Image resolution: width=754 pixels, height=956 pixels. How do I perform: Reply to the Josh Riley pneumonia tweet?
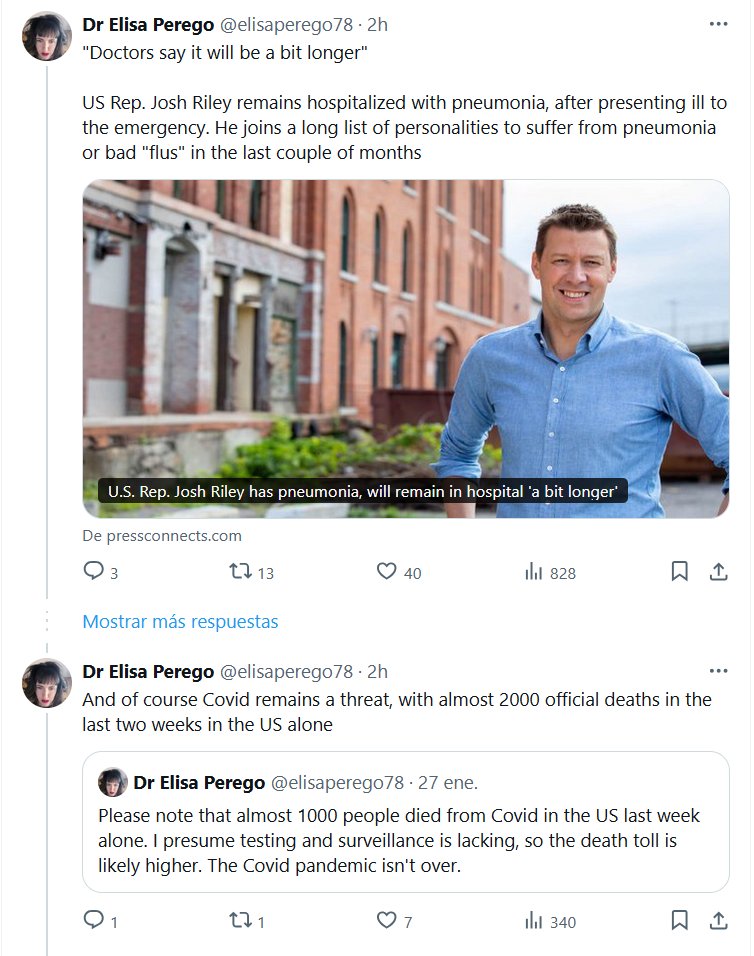coord(94,572)
